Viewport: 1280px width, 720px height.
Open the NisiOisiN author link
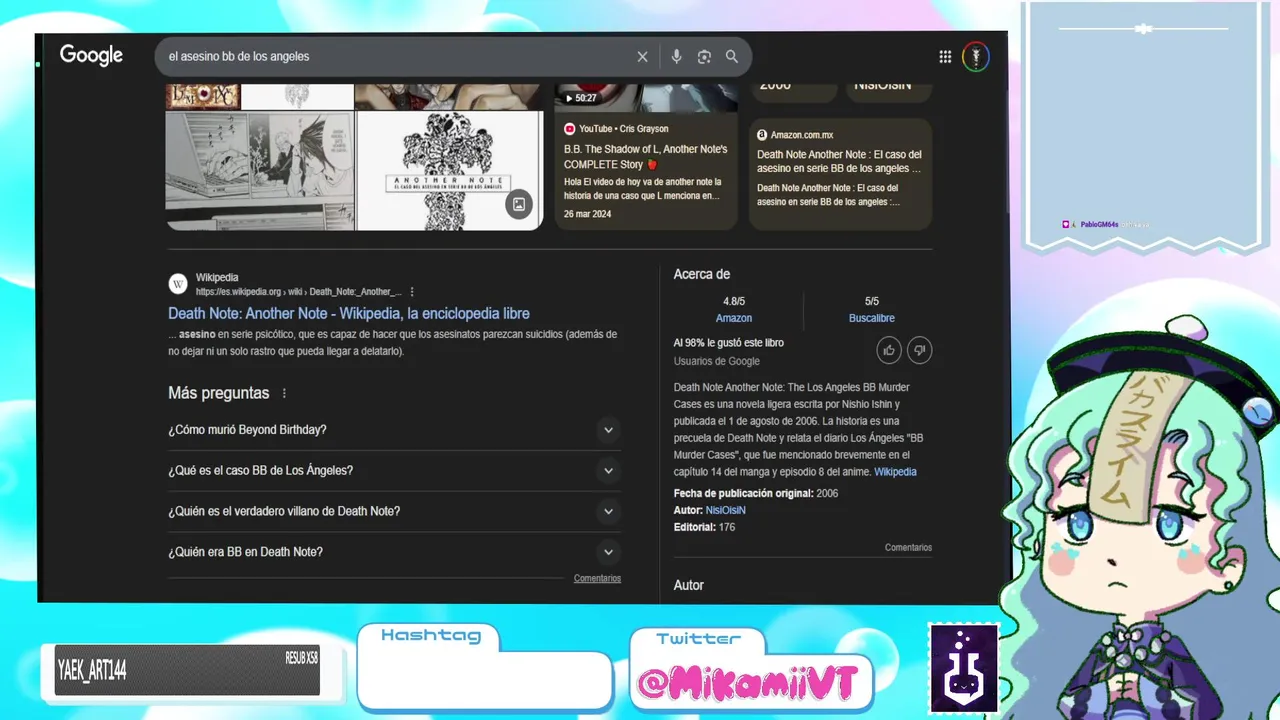pyautogui.click(x=725, y=510)
